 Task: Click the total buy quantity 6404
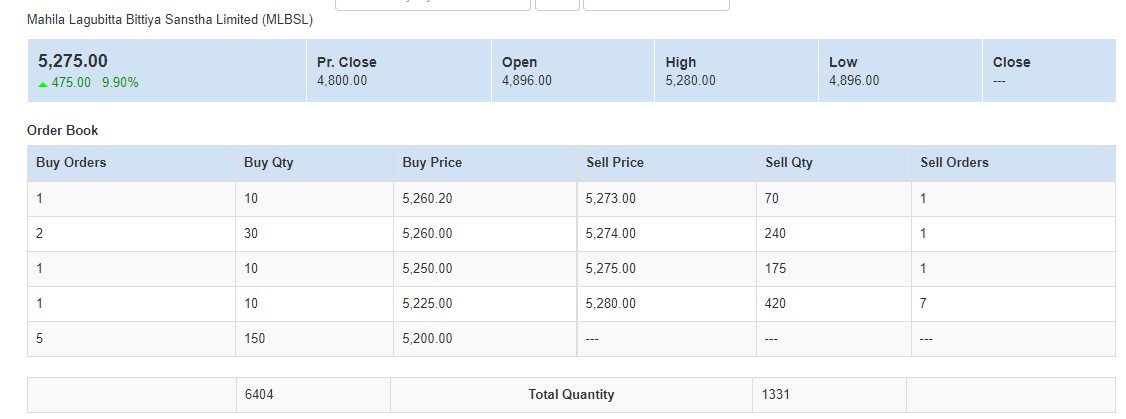(259, 395)
